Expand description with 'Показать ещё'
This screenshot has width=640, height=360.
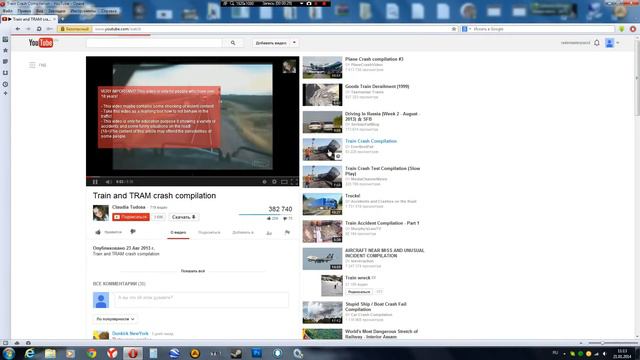(193, 271)
